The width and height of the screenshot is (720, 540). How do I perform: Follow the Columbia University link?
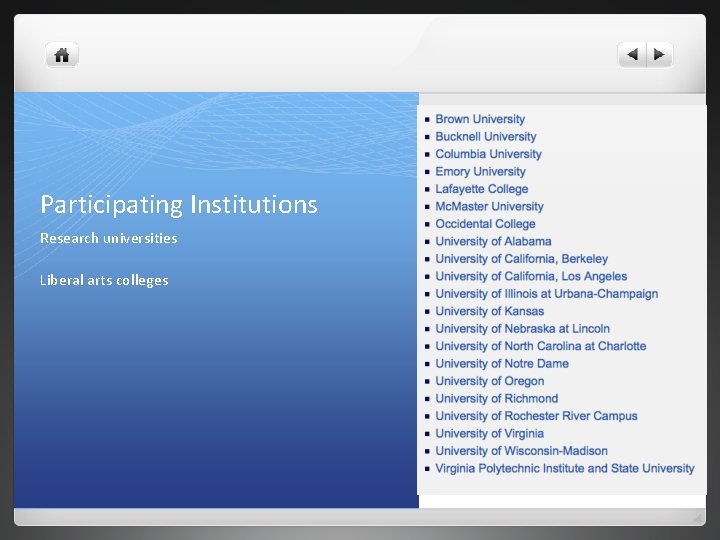pyautogui.click(x=489, y=154)
